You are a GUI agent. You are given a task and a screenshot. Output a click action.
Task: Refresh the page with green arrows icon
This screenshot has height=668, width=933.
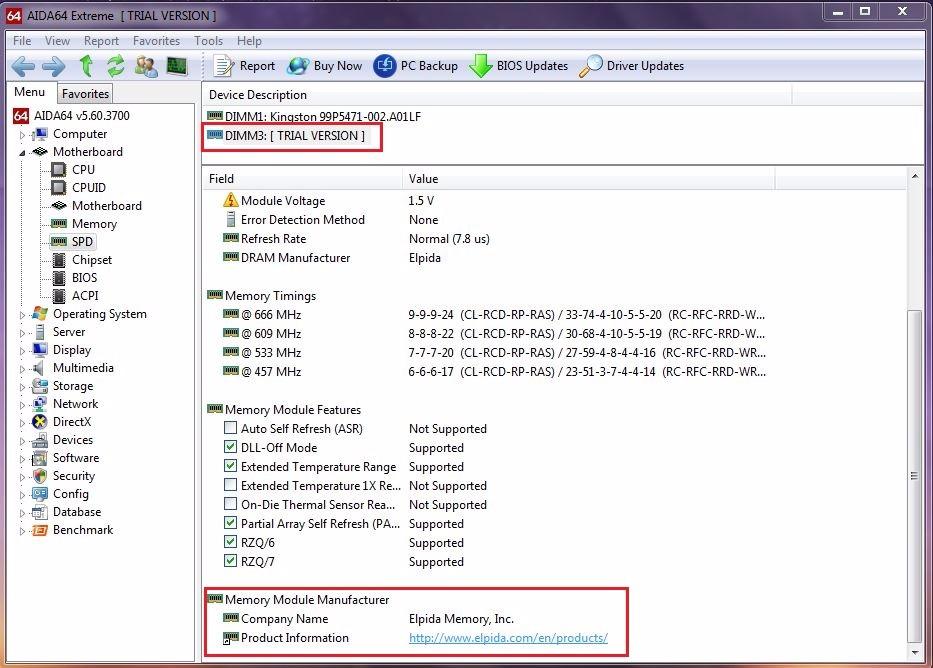click(x=116, y=66)
